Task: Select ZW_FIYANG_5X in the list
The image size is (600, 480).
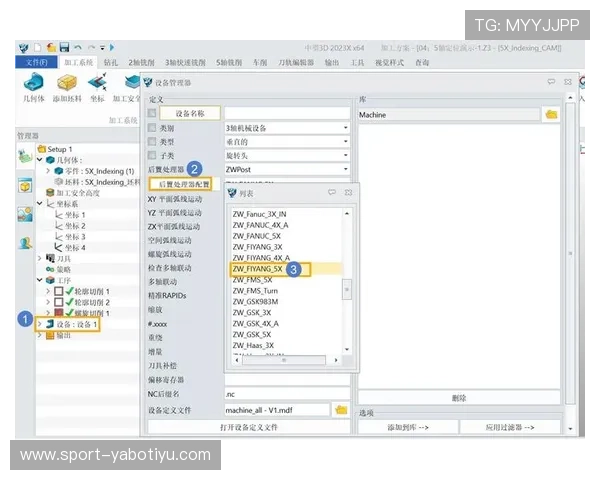Action: (258, 268)
